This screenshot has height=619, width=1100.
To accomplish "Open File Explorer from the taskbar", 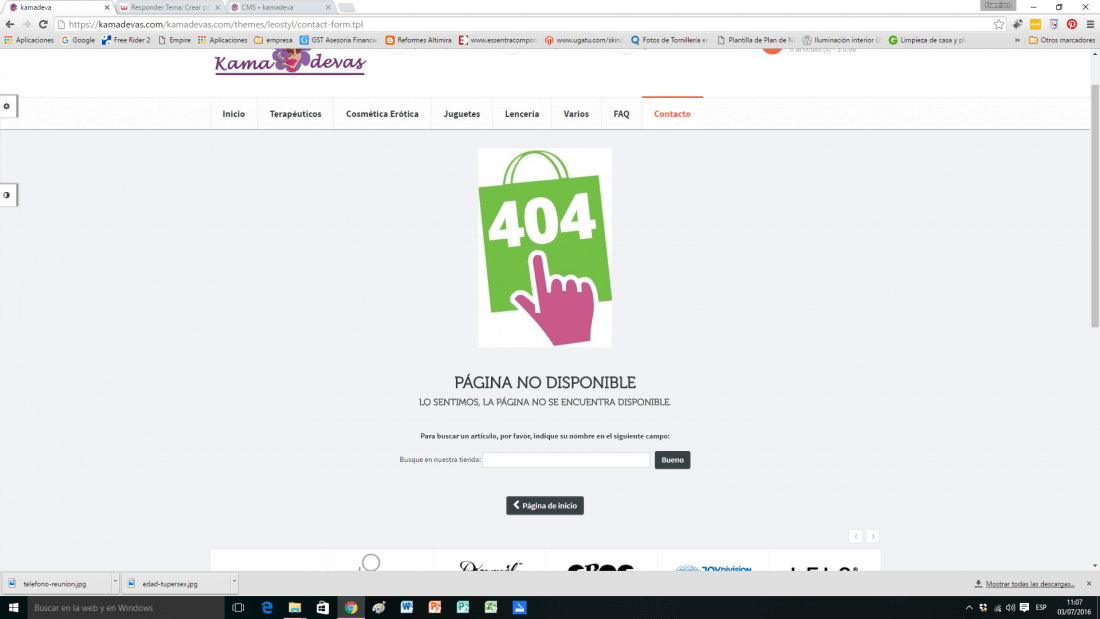I will (295, 608).
